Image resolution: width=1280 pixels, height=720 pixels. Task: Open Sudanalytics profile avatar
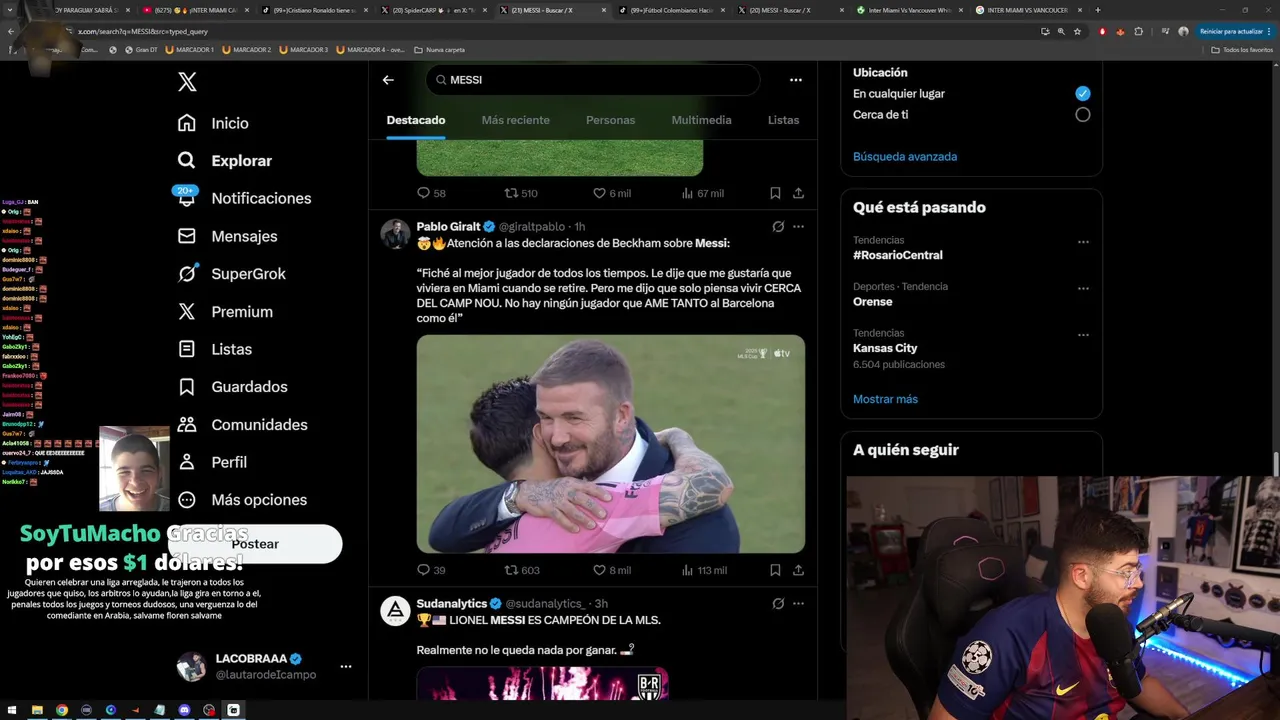click(x=396, y=611)
